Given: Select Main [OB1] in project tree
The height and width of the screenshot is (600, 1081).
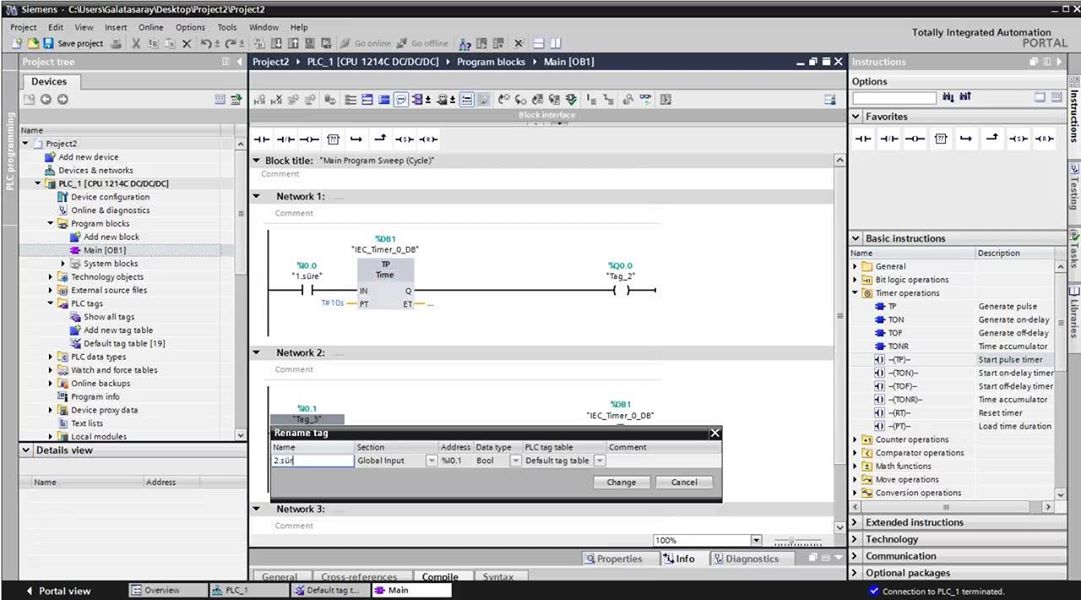Looking at the screenshot, I should (104, 250).
